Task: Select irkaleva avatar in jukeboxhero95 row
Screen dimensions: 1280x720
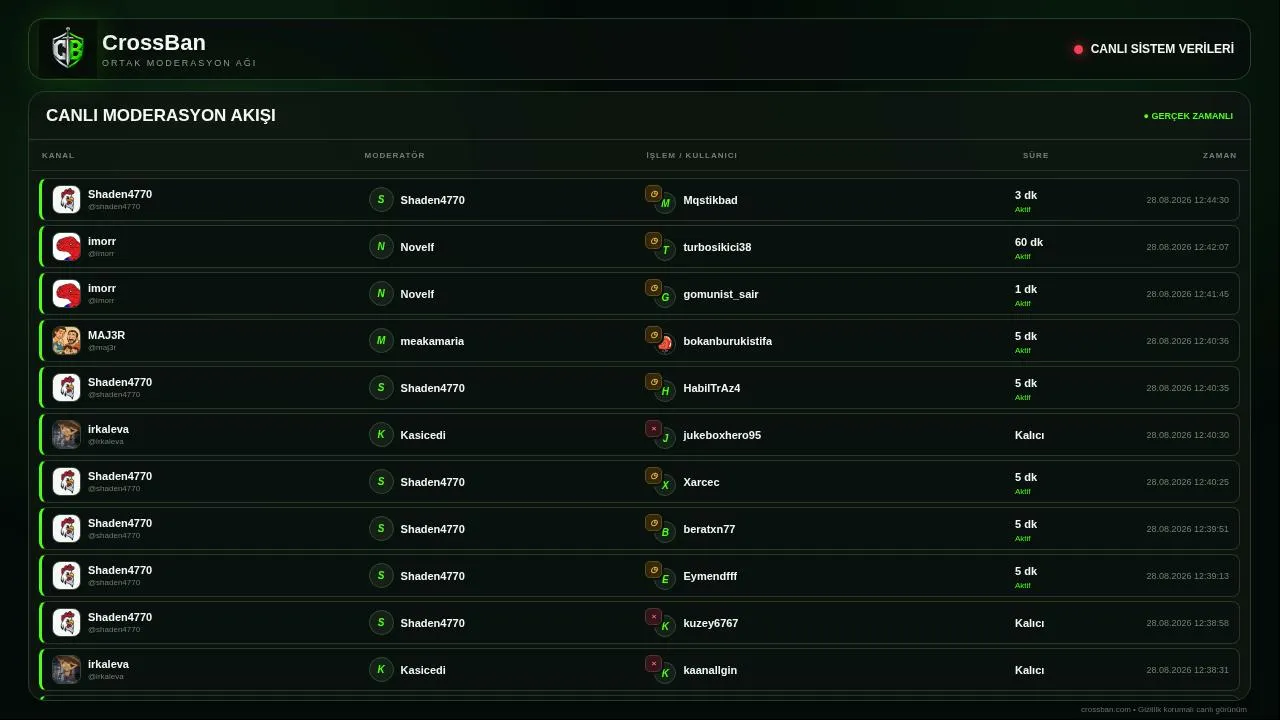Action: 66,435
